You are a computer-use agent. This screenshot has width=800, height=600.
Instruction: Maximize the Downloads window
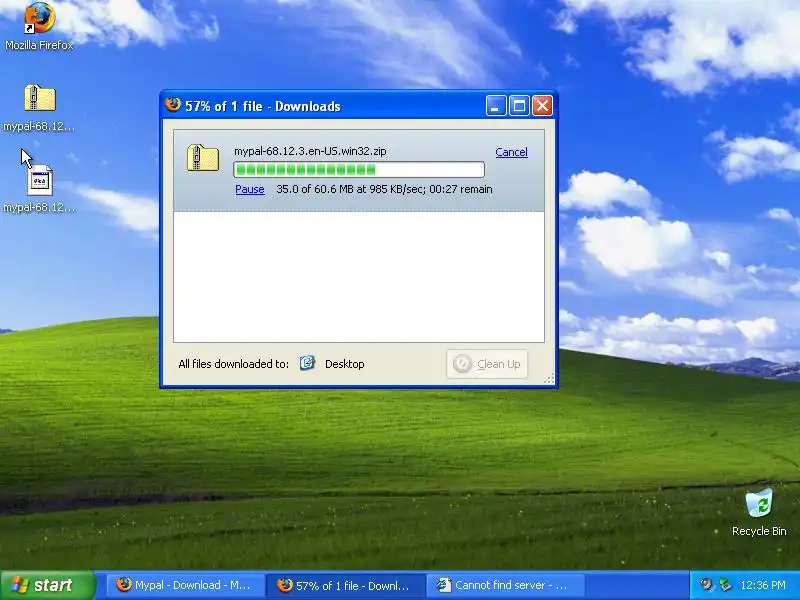pos(519,106)
